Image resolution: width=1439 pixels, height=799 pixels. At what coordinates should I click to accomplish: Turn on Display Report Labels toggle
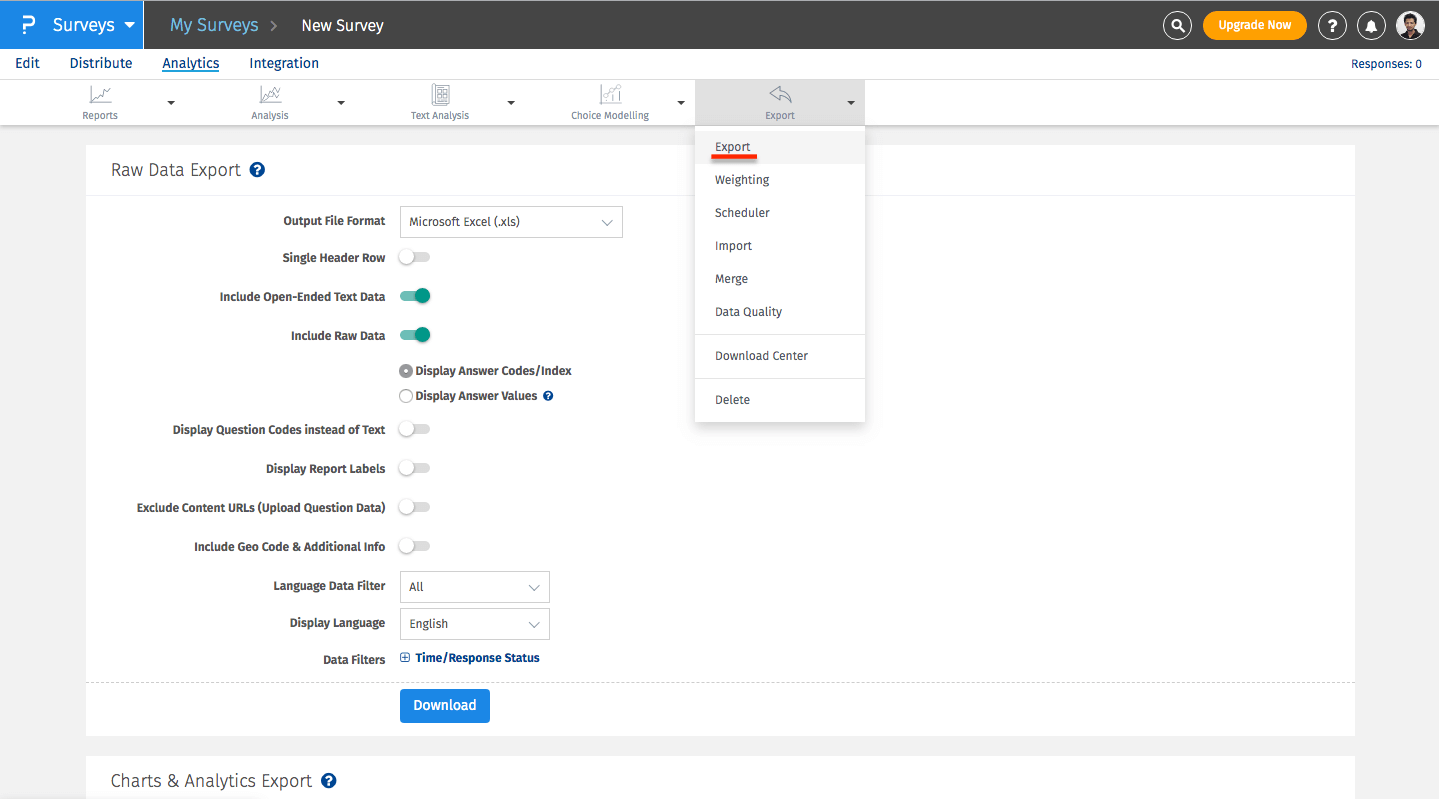point(414,468)
